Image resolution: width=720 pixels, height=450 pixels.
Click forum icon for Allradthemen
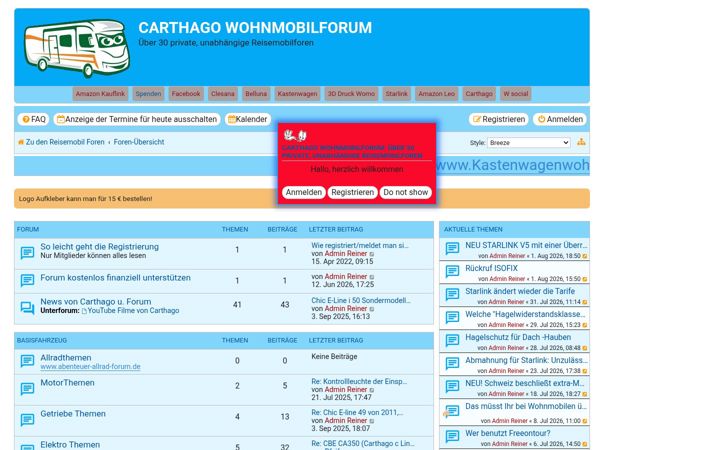(x=27, y=361)
